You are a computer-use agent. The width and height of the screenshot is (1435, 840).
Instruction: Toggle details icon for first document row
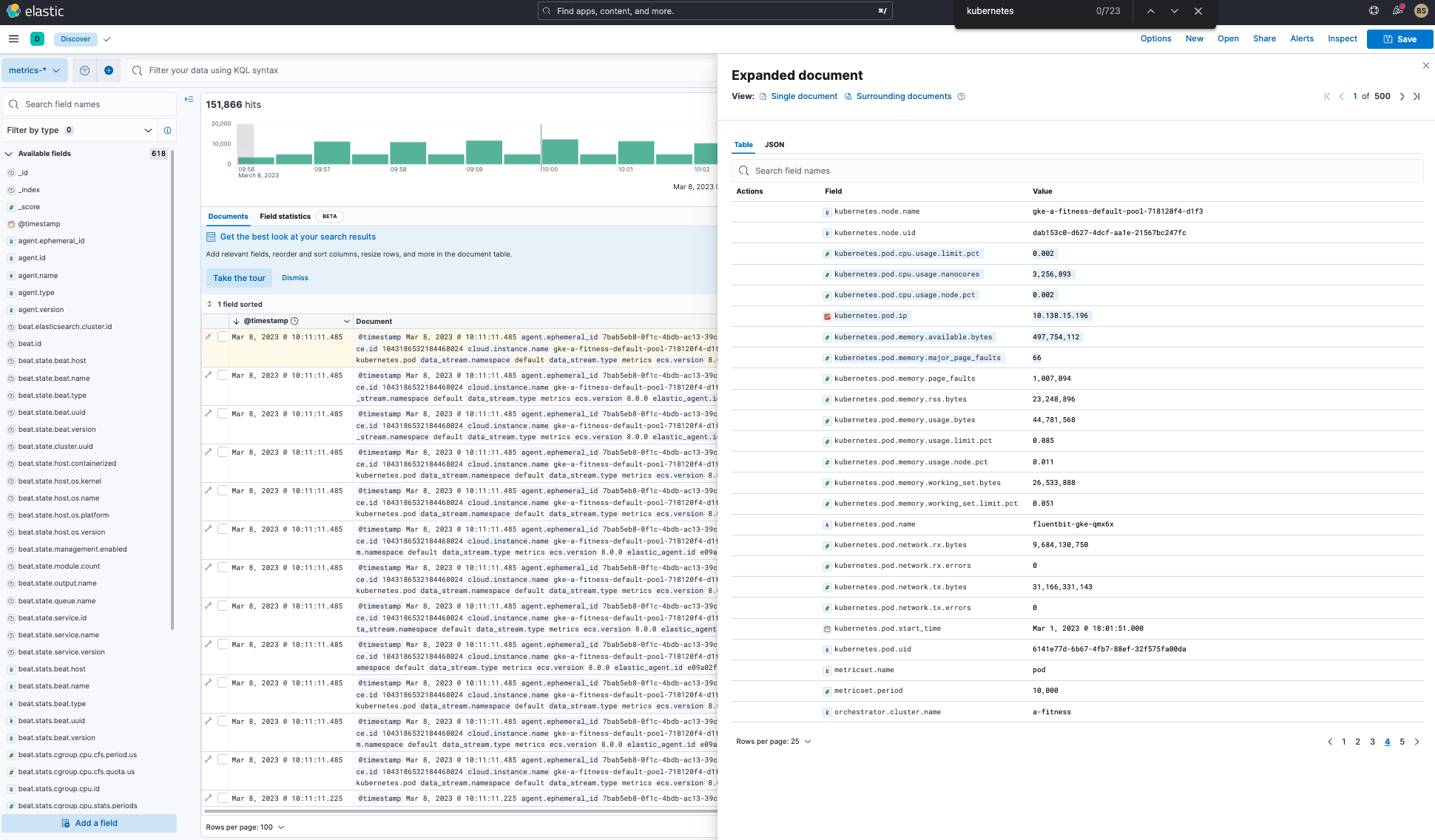209,336
